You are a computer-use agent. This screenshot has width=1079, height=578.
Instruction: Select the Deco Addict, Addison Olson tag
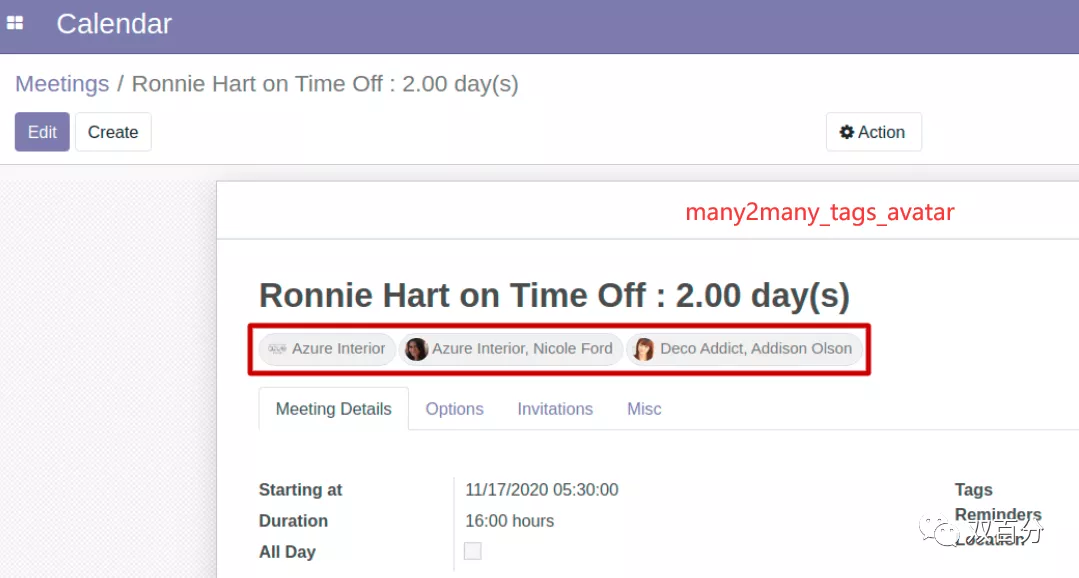pyautogui.click(x=744, y=349)
